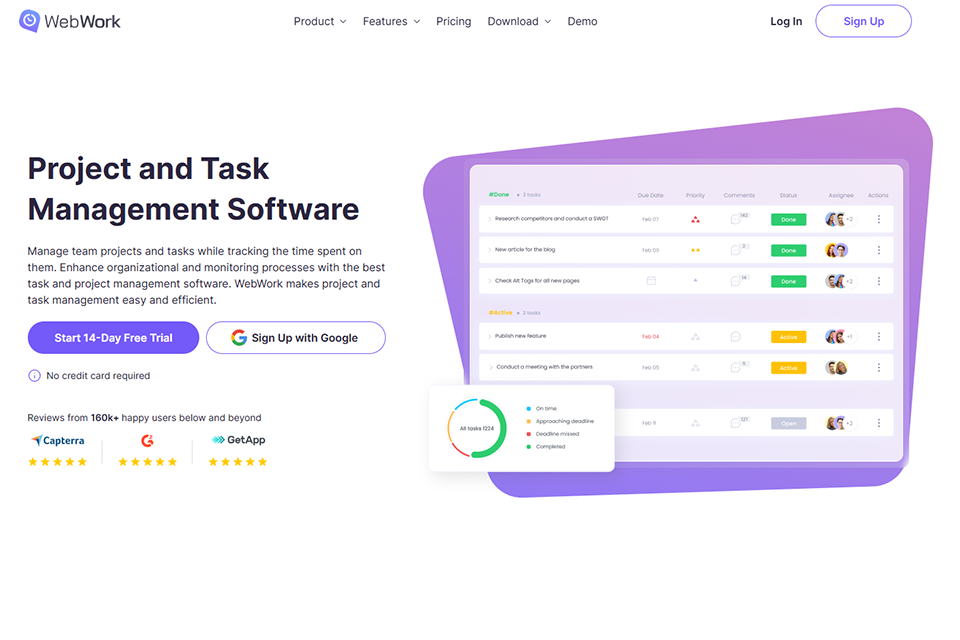Expand the Check Alt Tags task row

[490, 281]
